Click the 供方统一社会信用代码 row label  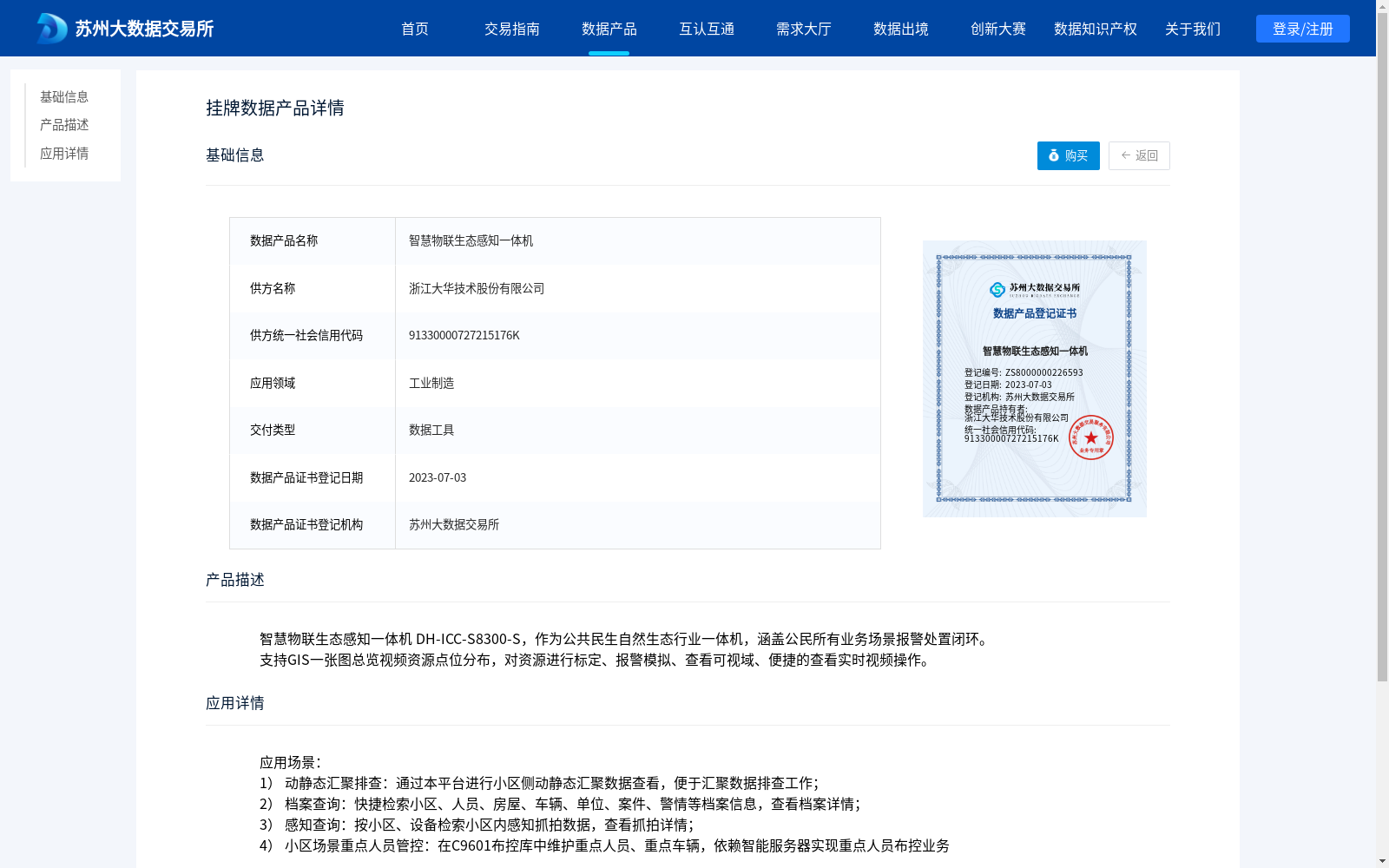[x=306, y=335]
